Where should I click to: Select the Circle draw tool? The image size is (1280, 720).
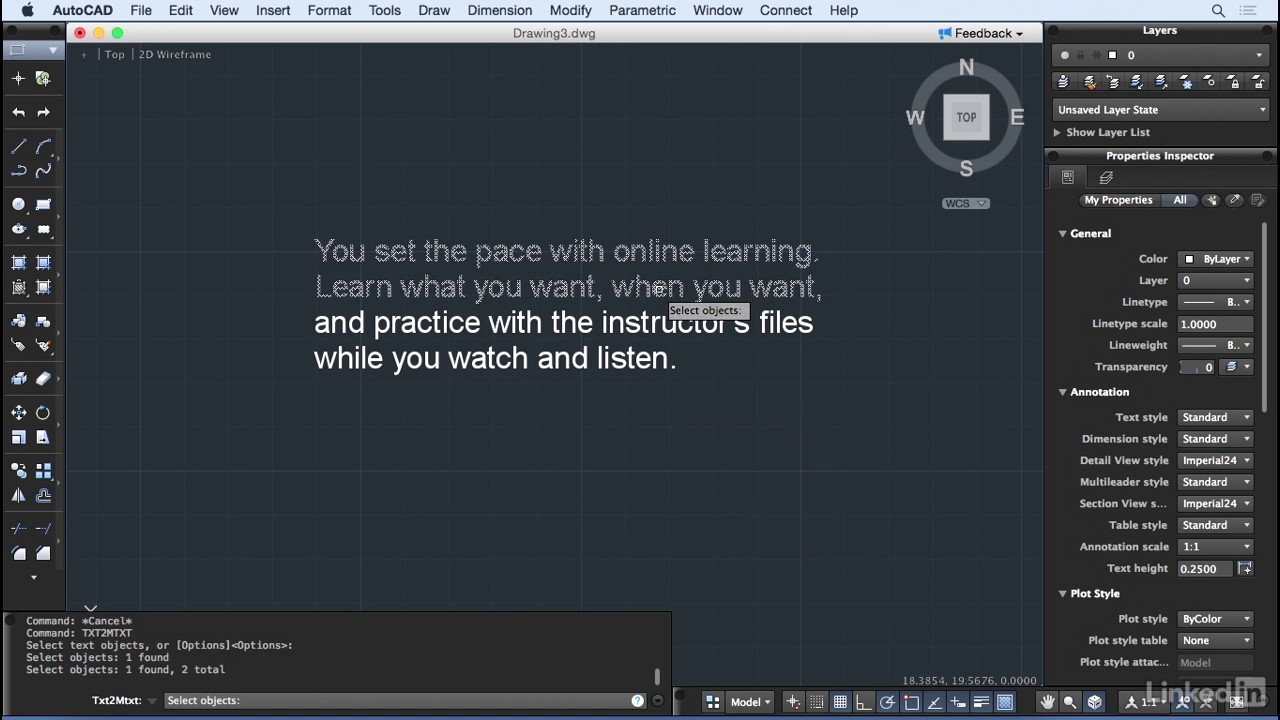[x=18, y=204]
